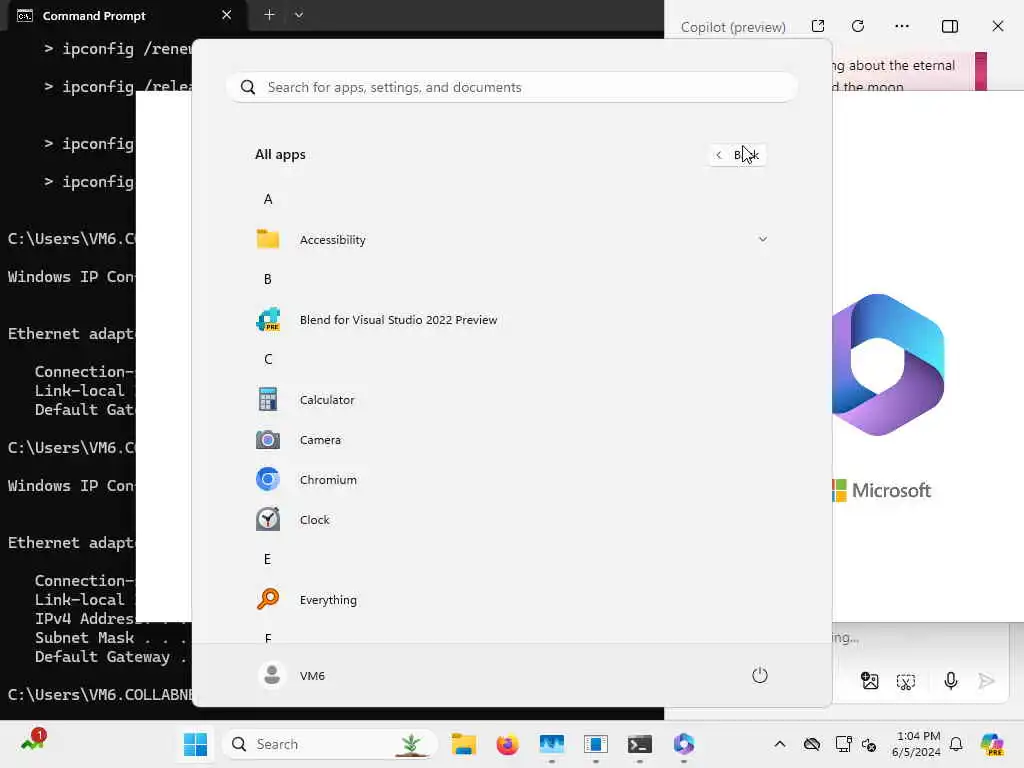Open the notifications bell

coord(956,744)
